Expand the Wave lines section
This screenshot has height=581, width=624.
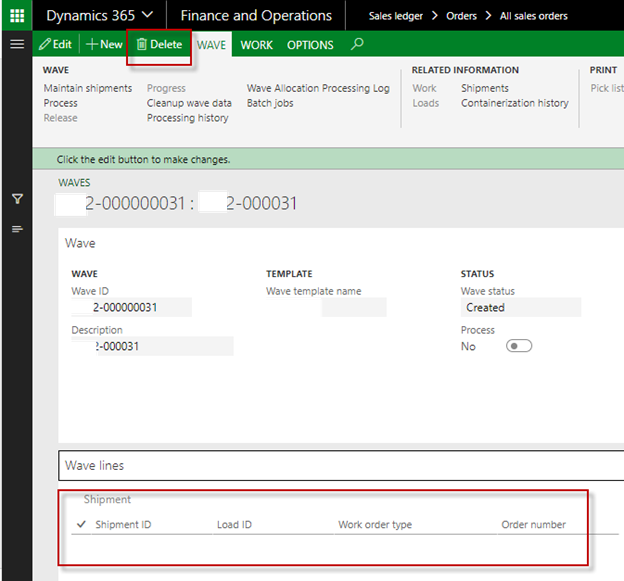tap(341, 466)
